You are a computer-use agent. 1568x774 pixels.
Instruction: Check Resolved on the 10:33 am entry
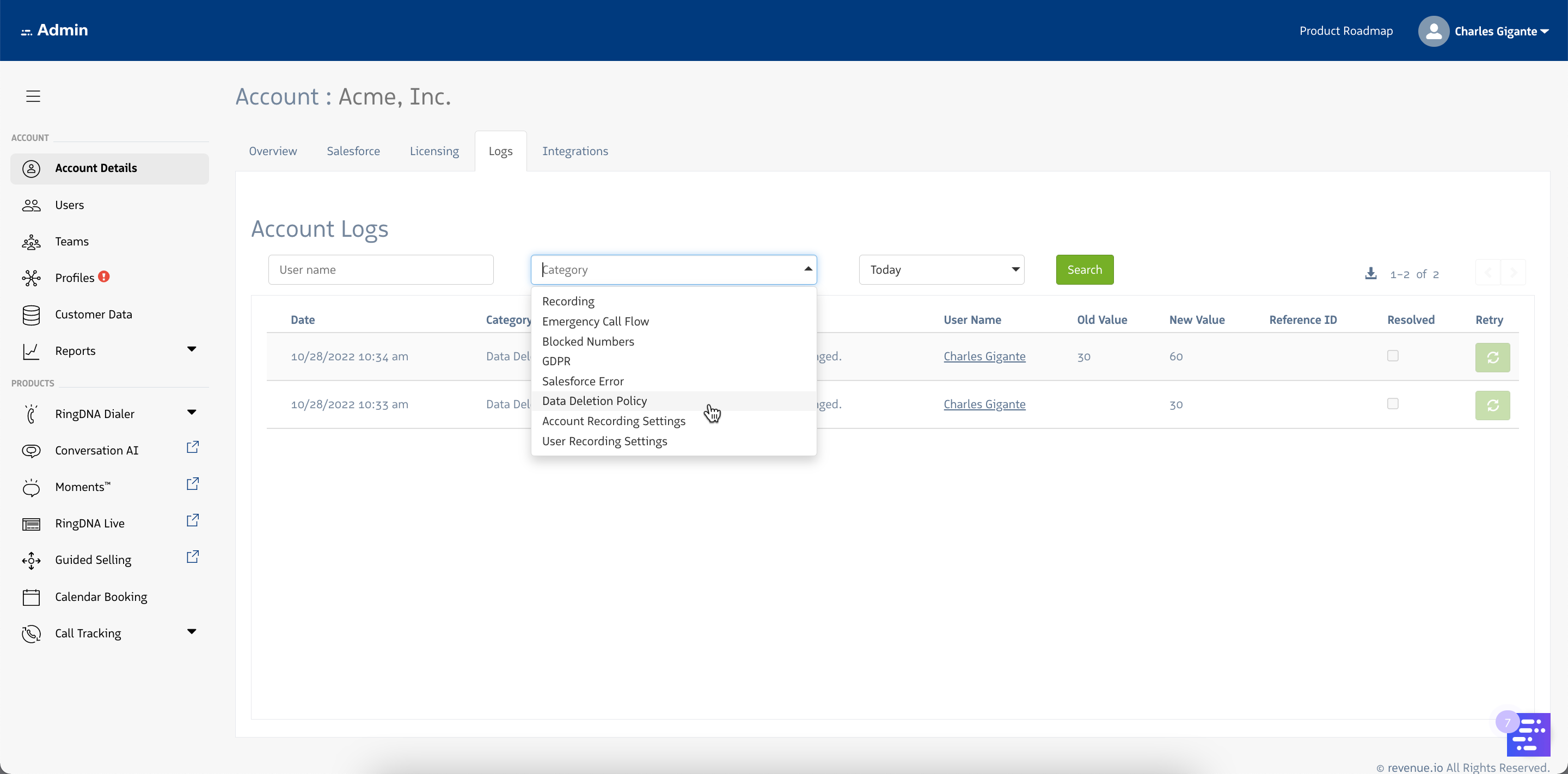(x=1393, y=403)
